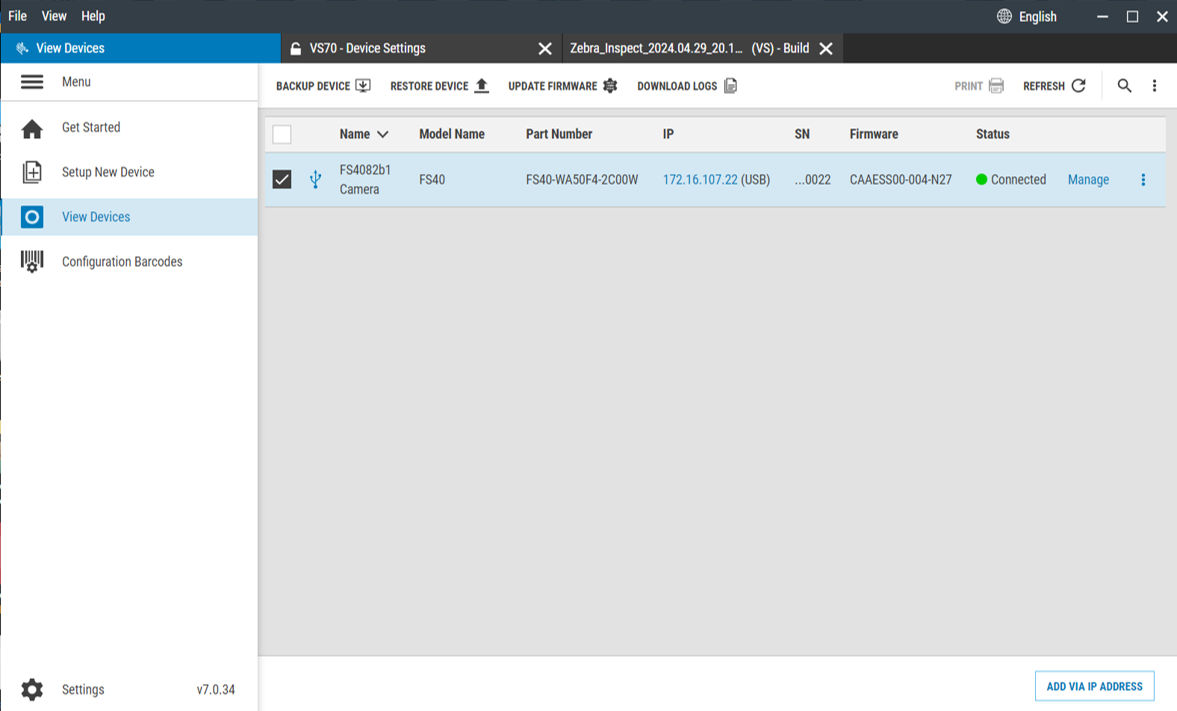Screen dimensions: 1177x711
Task: Click the globe language icon
Action: click(1004, 16)
